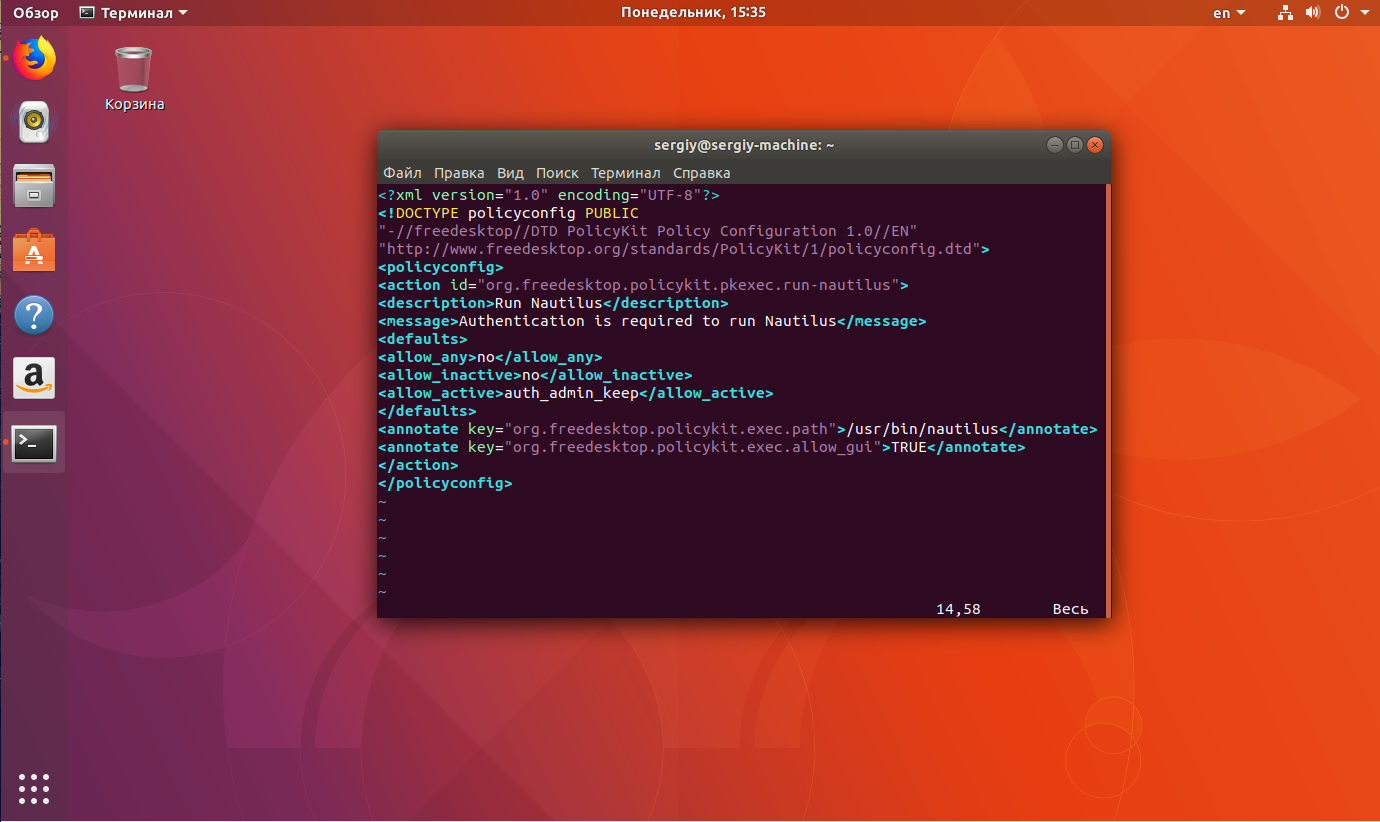The height and width of the screenshot is (822, 1380).
Task: Select the Корзина trash desktop icon
Action: [x=134, y=79]
